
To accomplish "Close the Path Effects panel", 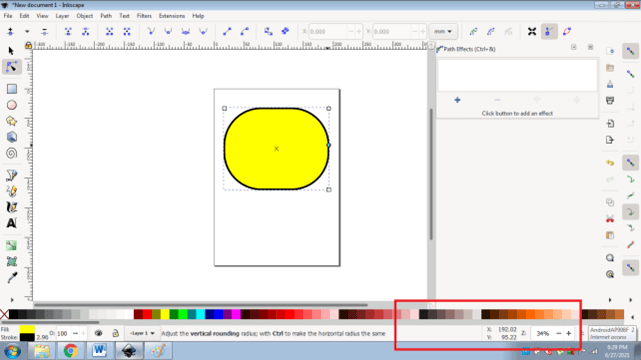I will (x=590, y=47).
